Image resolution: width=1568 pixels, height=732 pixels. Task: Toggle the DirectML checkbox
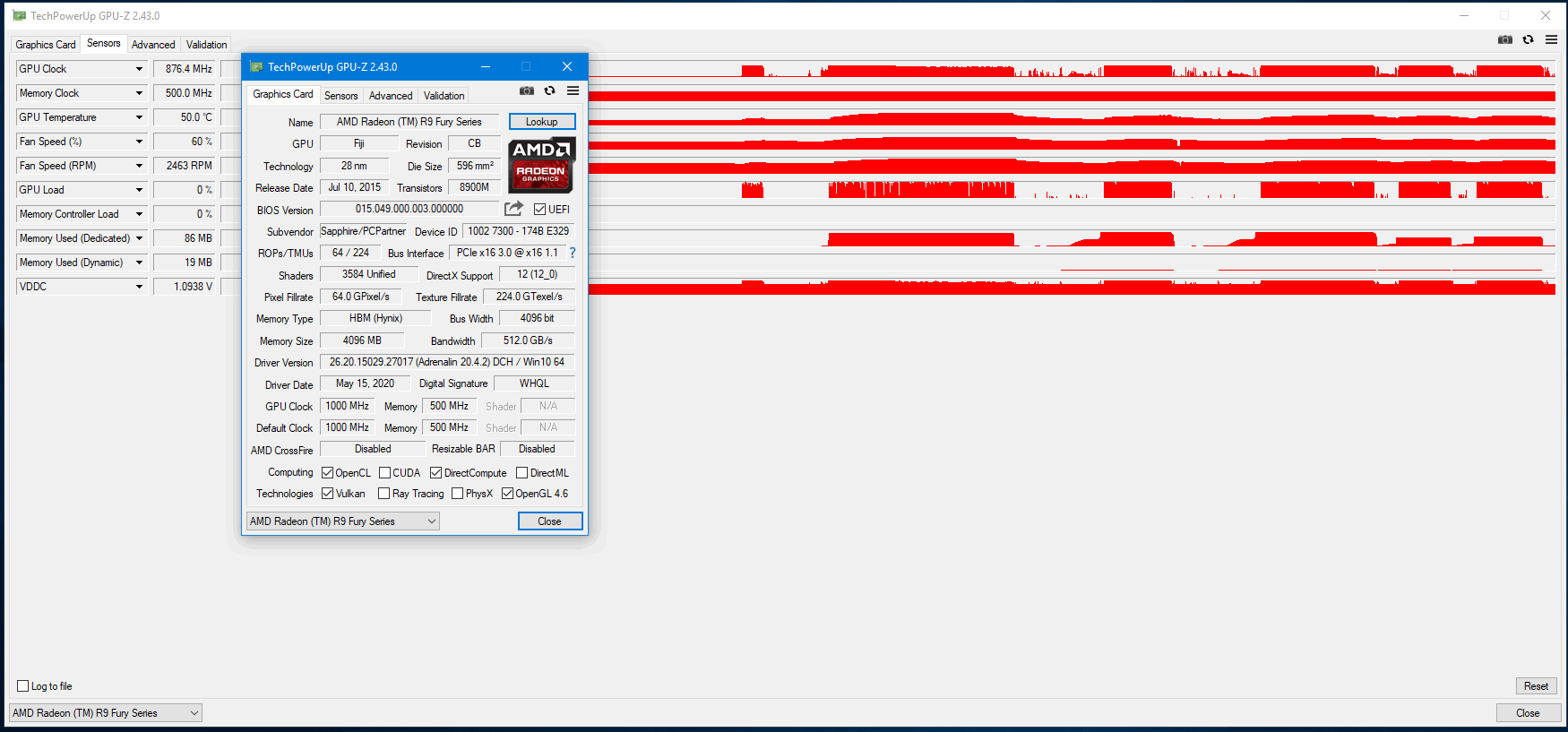(521, 473)
